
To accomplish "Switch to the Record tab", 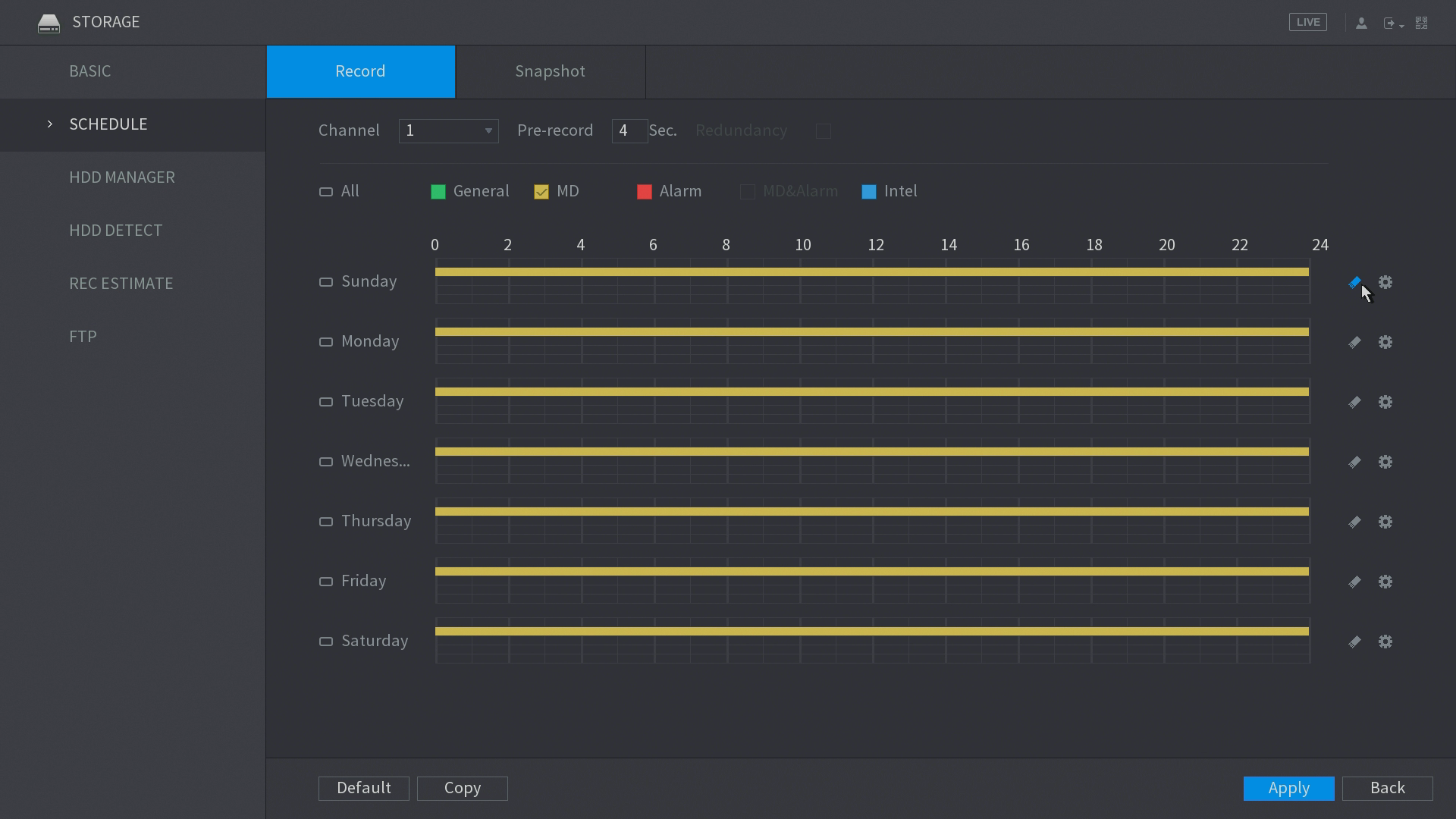I will coord(361,71).
